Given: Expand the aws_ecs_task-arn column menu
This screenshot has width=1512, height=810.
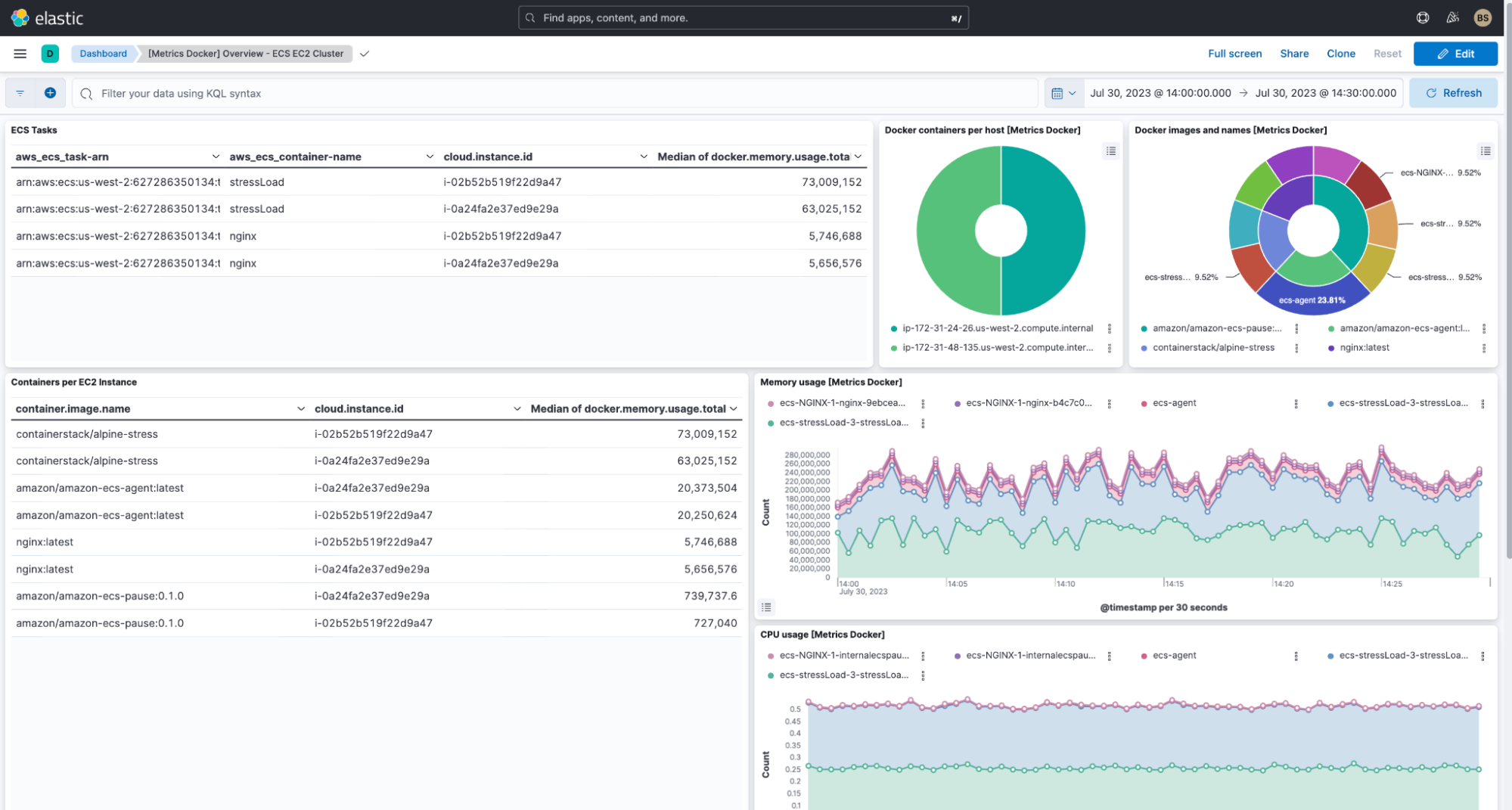Looking at the screenshot, I should (216, 157).
